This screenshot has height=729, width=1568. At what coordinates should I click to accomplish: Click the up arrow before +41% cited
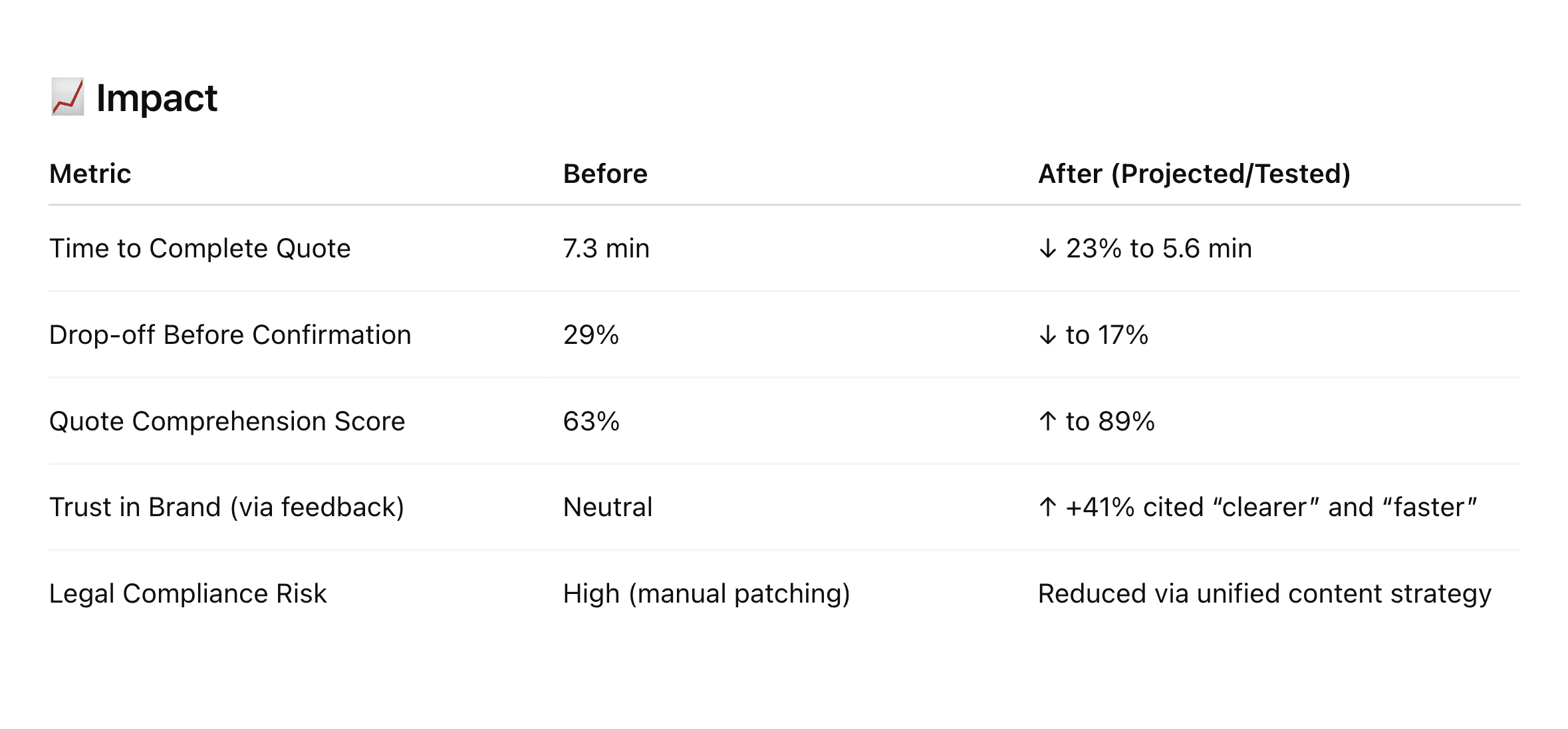1047,508
